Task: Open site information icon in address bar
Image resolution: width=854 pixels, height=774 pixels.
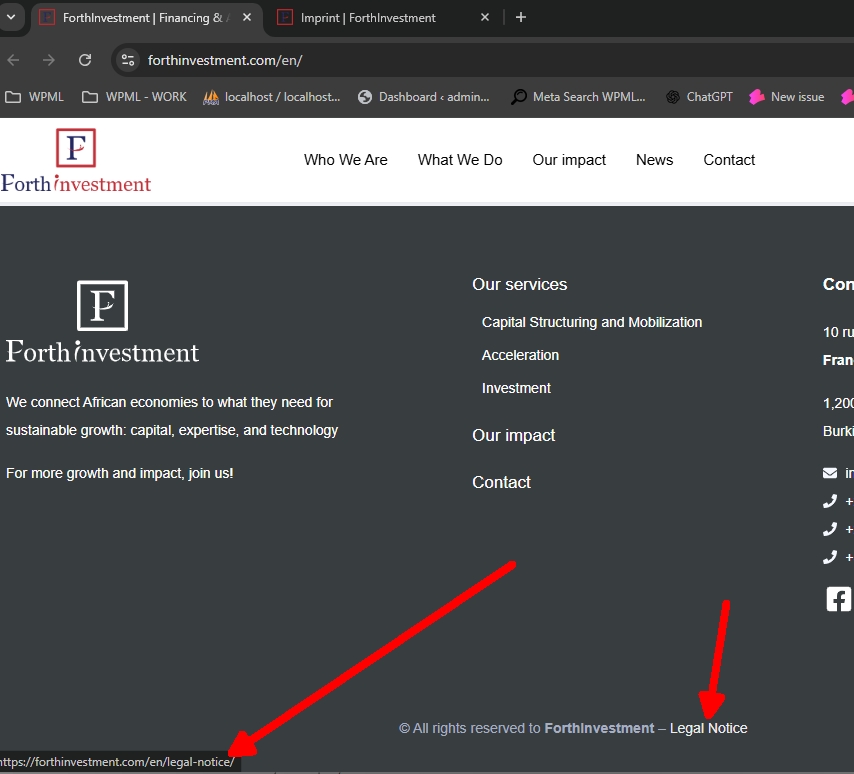Action: [128, 60]
